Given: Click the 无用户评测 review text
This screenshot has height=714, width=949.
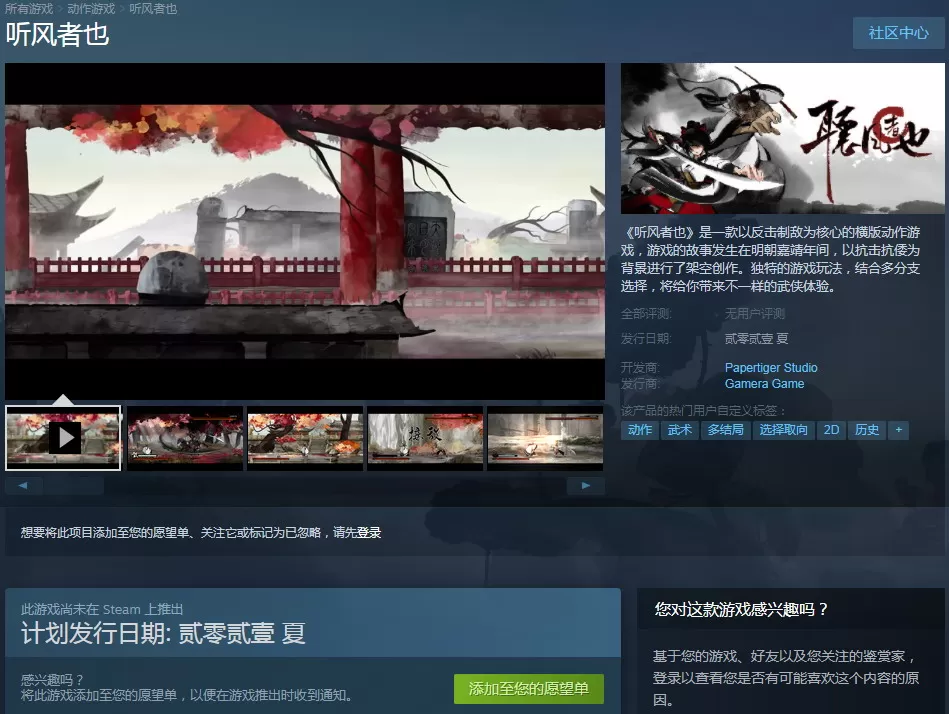Looking at the screenshot, I should (755, 313).
